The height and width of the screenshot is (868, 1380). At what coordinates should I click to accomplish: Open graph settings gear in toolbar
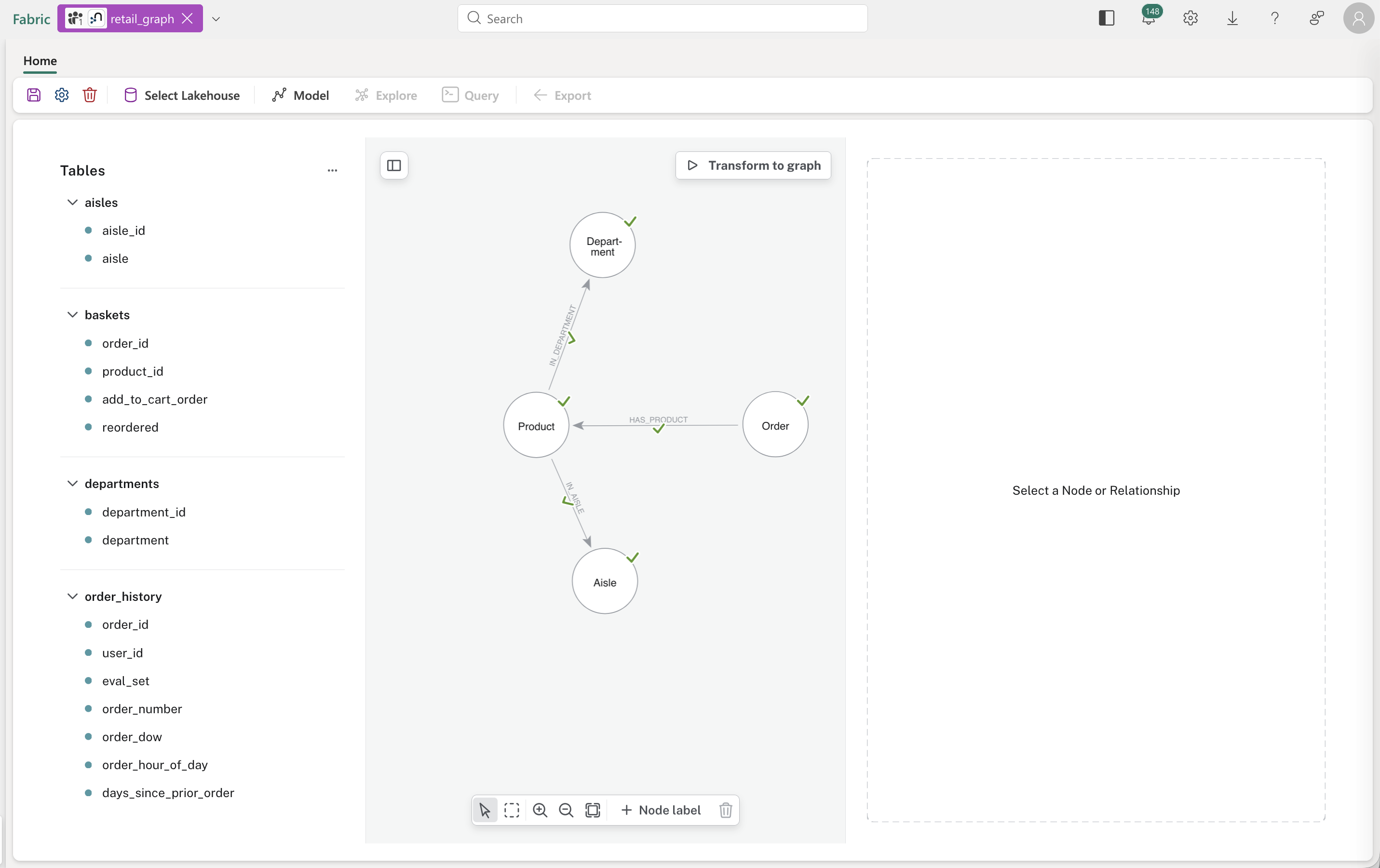62,95
